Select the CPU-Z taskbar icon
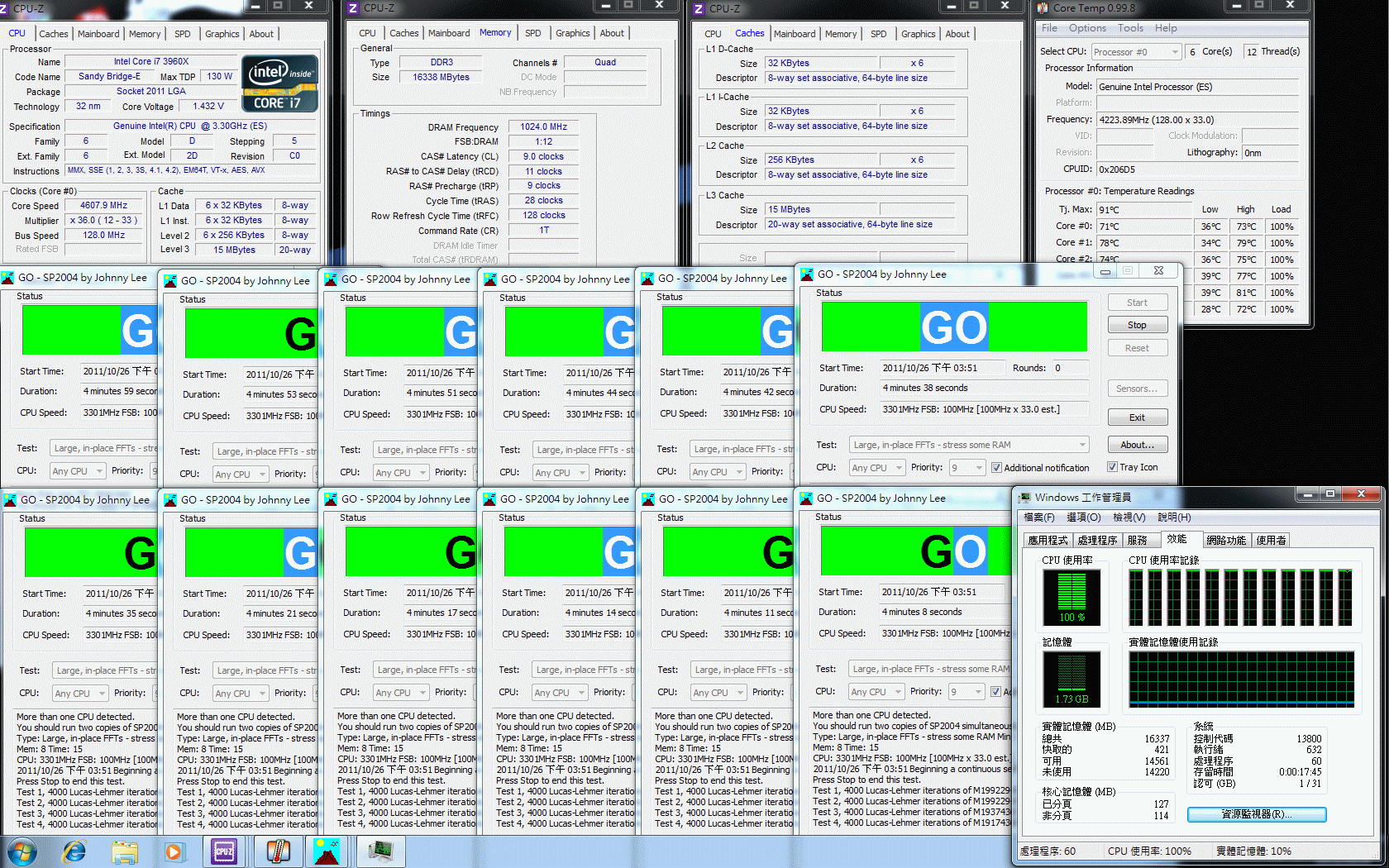 point(224,851)
